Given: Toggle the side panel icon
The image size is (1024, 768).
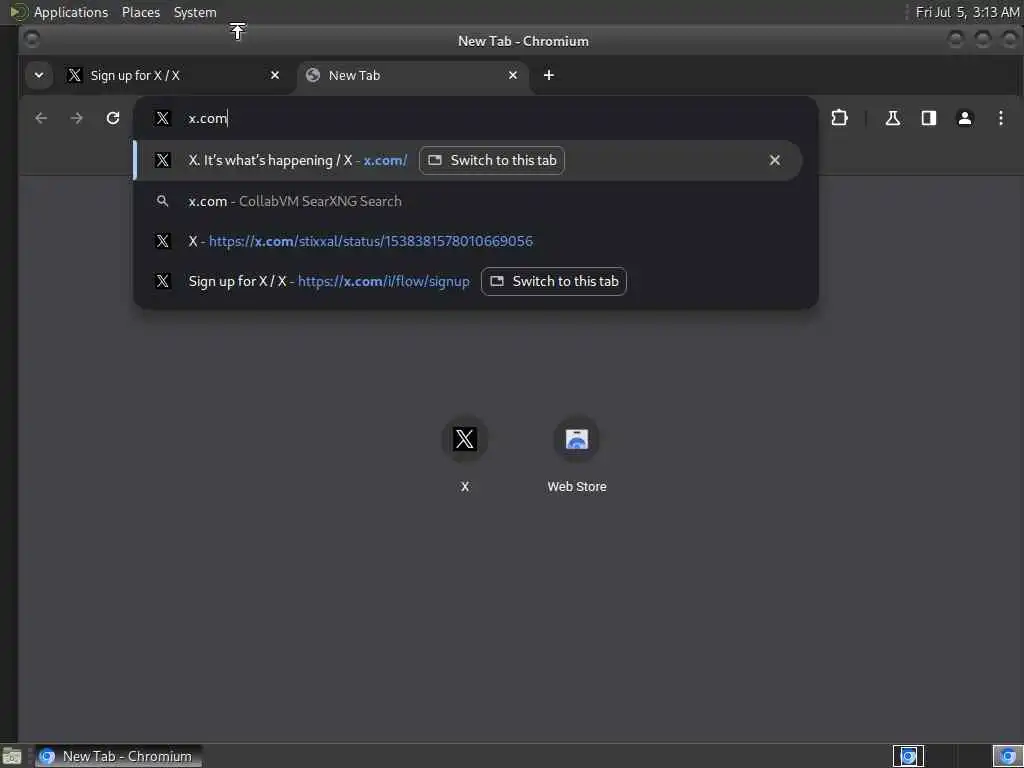Looking at the screenshot, I should (929, 118).
